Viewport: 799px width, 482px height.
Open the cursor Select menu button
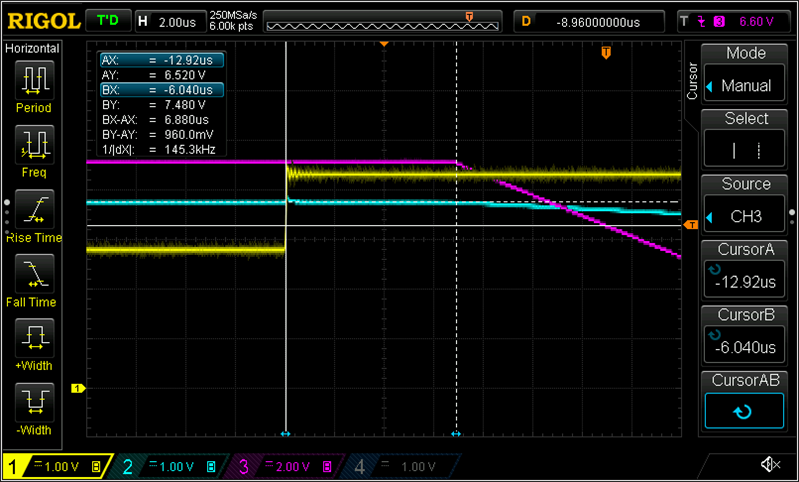pos(746,140)
